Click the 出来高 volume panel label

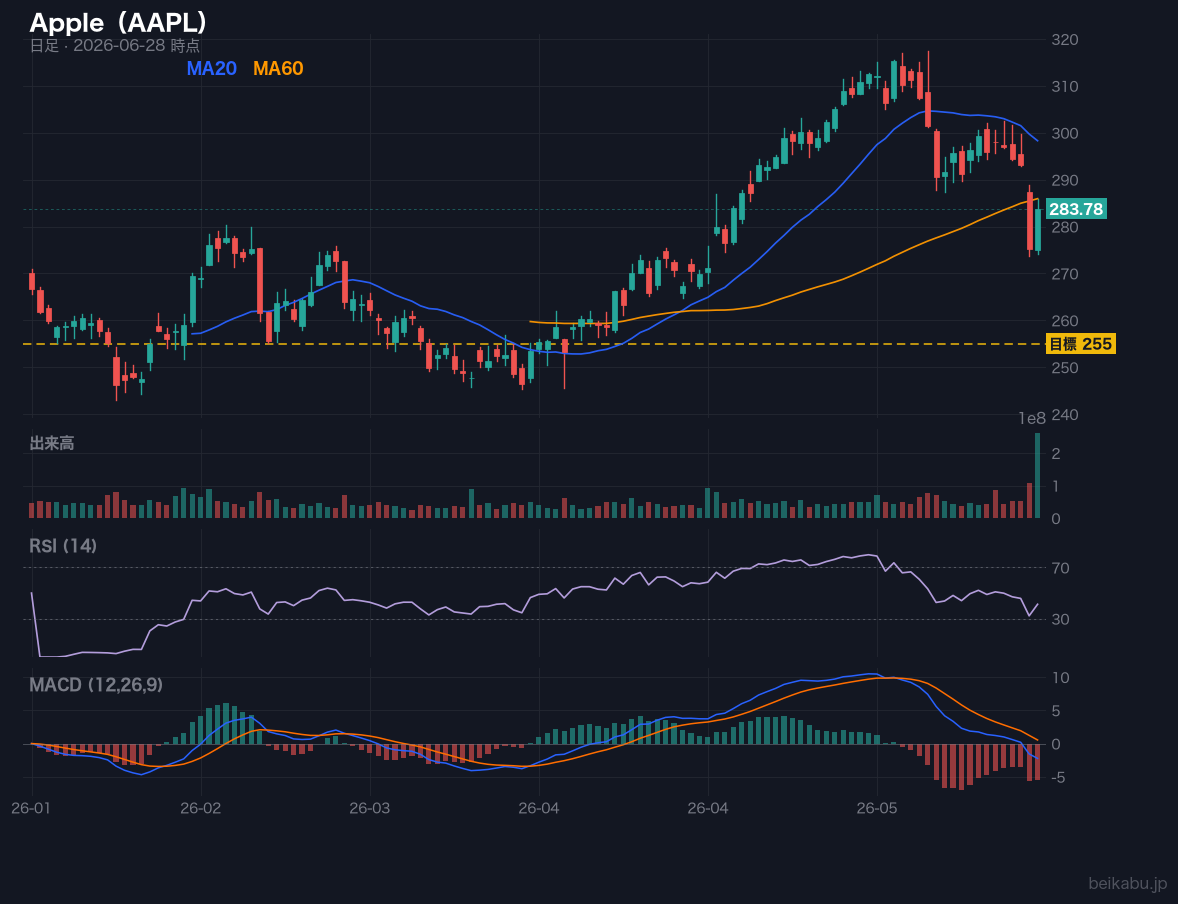52,443
